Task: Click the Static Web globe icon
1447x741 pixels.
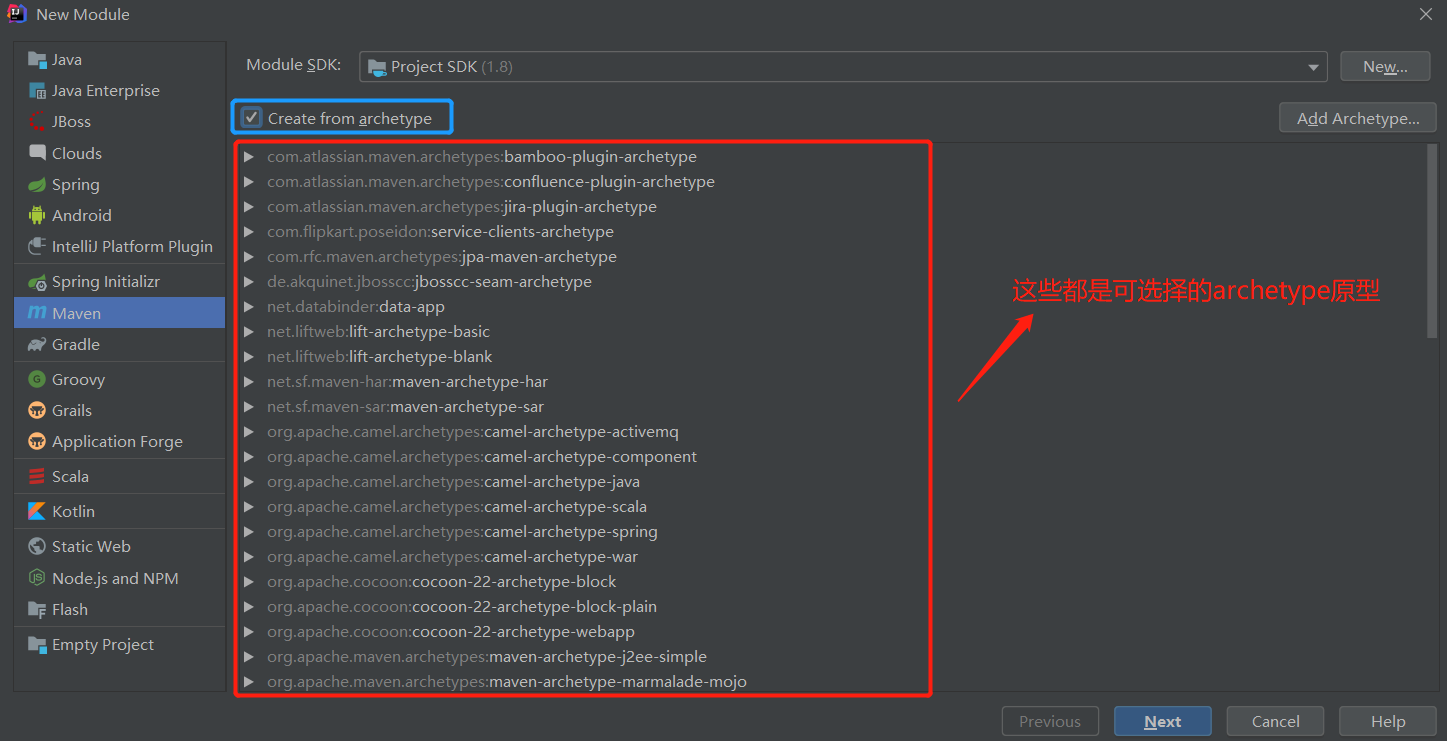Action: click(37, 547)
